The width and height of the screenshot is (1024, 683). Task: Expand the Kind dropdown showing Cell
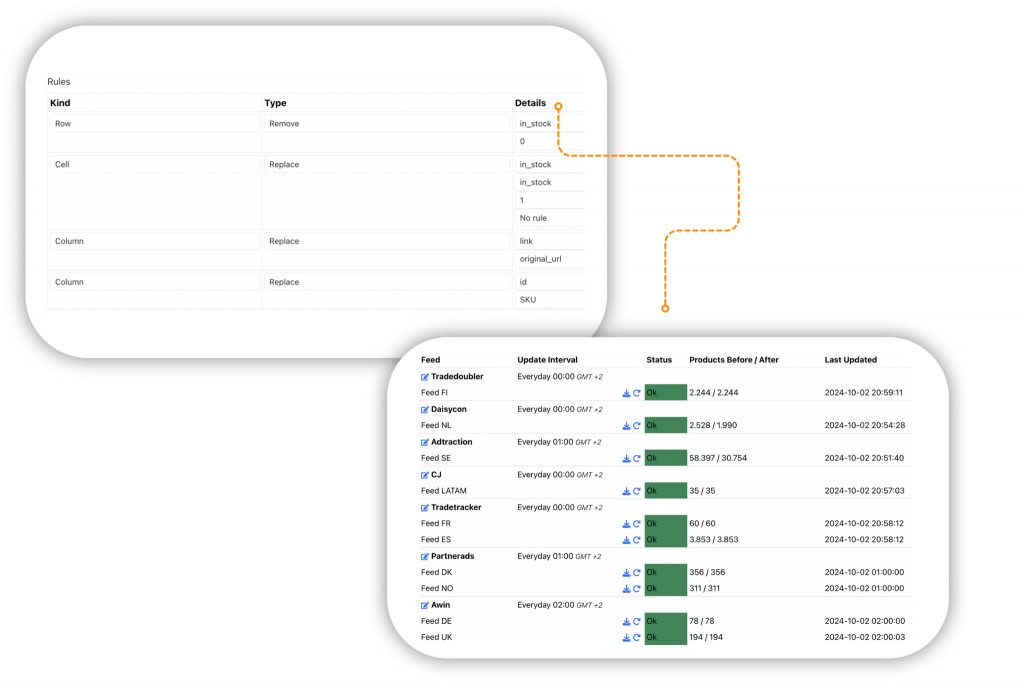click(154, 165)
